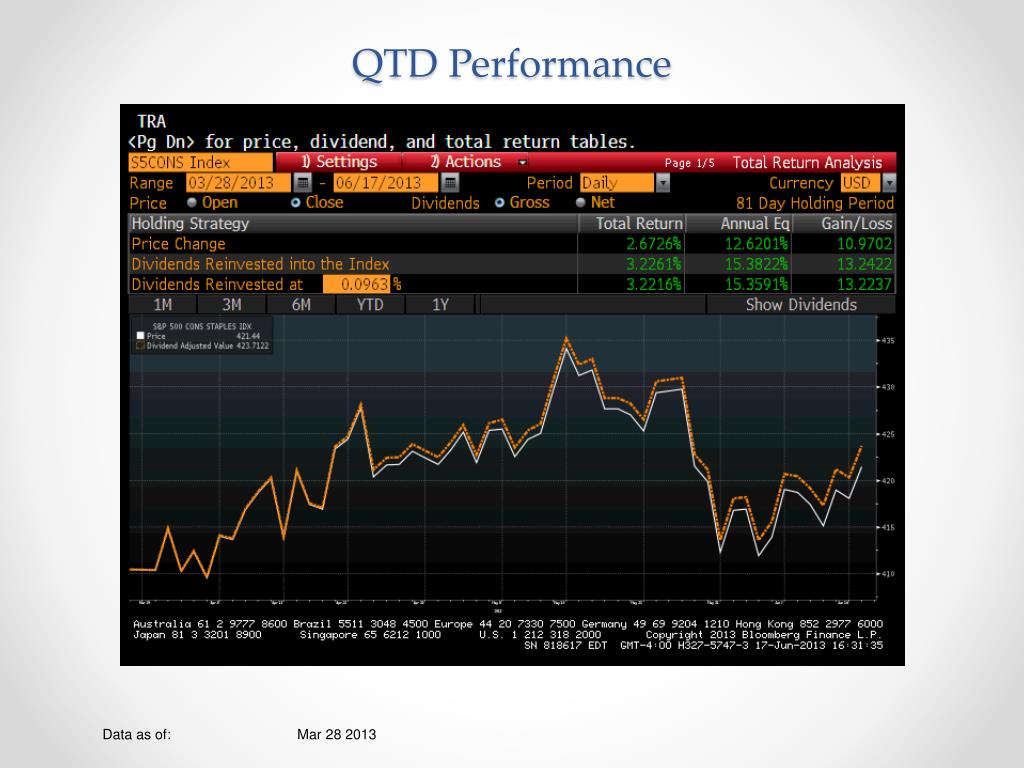Switch chart to 1M range

pyautogui.click(x=163, y=304)
